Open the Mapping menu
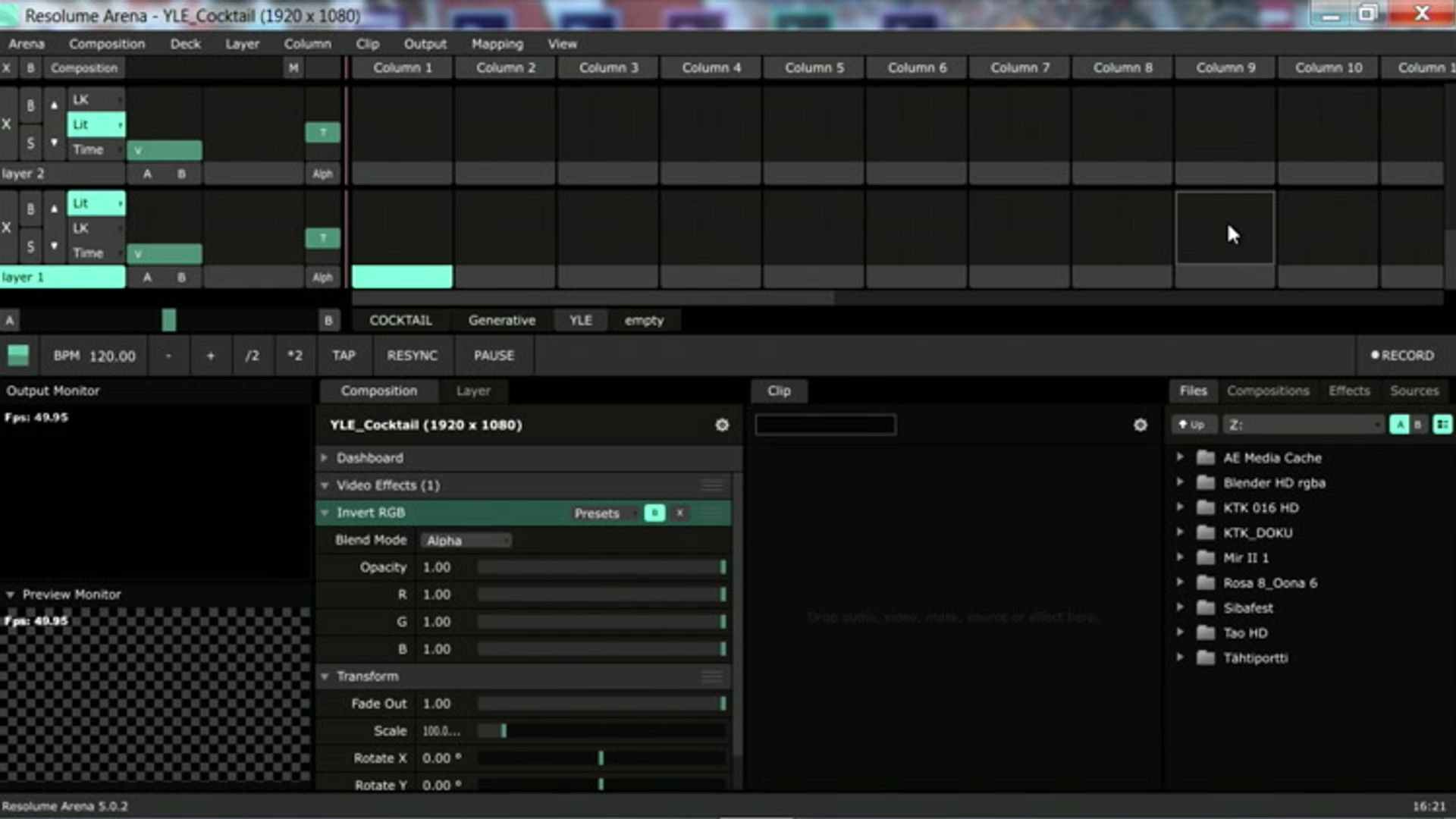 click(497, 44)
